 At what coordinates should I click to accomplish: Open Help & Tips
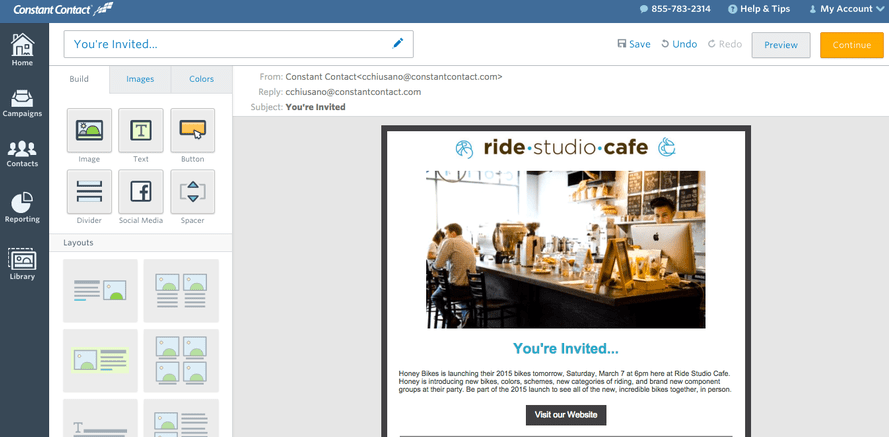click(x=759, y=9)
